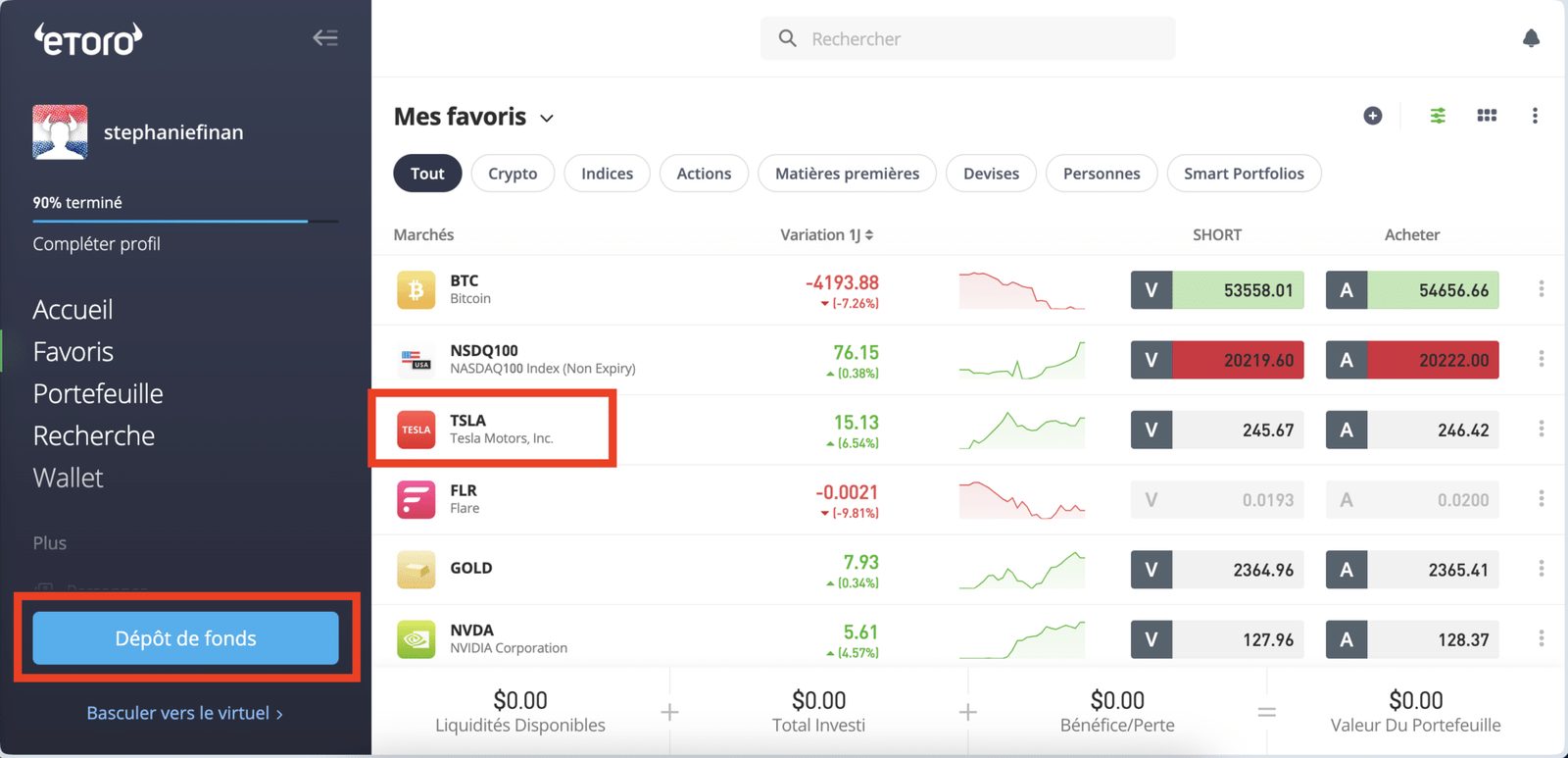The image size is (1568, 758).
Task: Open the notifications bell
Action: (1531, 38)
